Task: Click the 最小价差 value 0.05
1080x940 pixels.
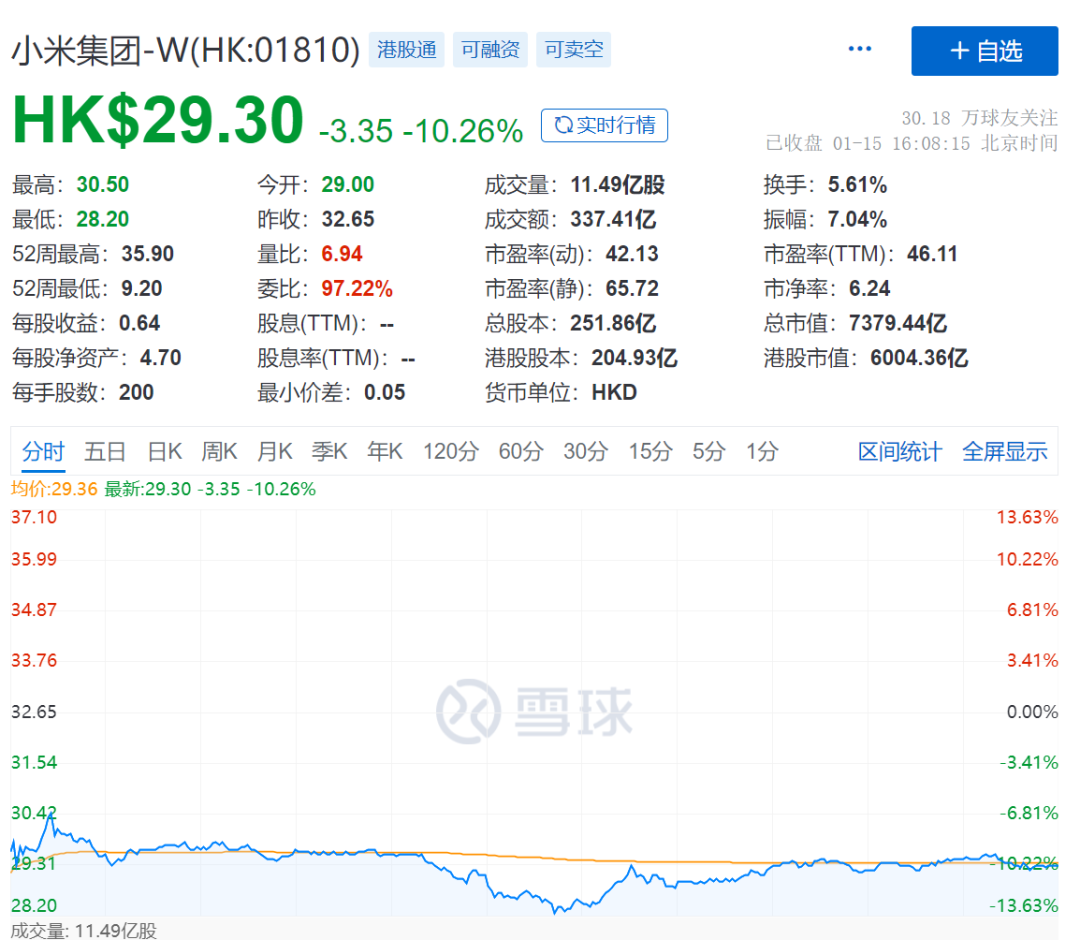Action: (384, 392)
